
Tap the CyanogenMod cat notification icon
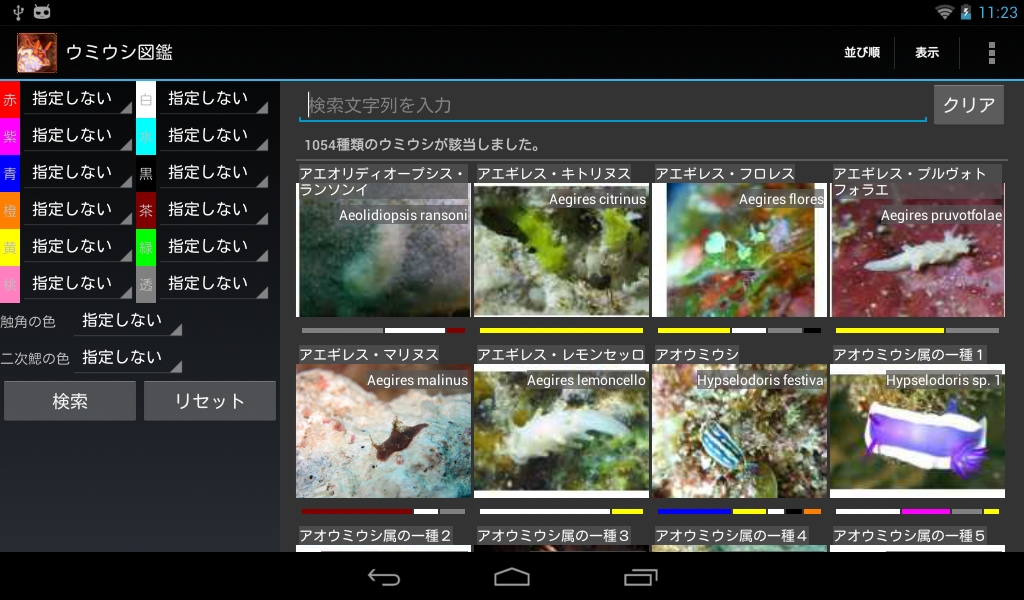[x=42, y=12]
